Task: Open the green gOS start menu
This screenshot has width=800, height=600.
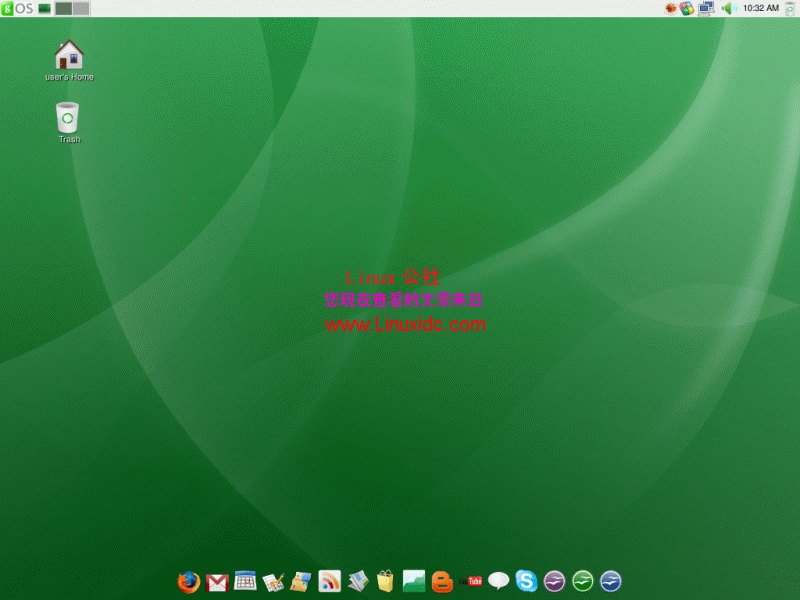Action: 7,8
